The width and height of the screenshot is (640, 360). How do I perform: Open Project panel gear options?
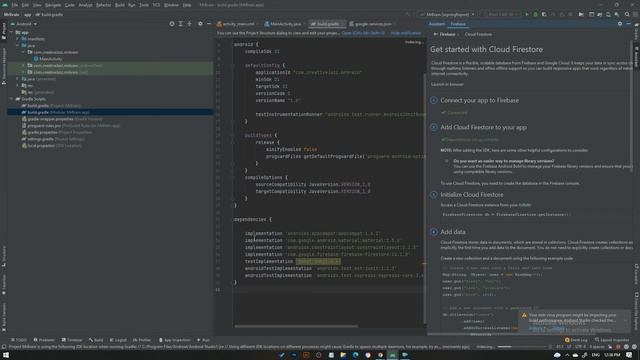click(200, 24)
